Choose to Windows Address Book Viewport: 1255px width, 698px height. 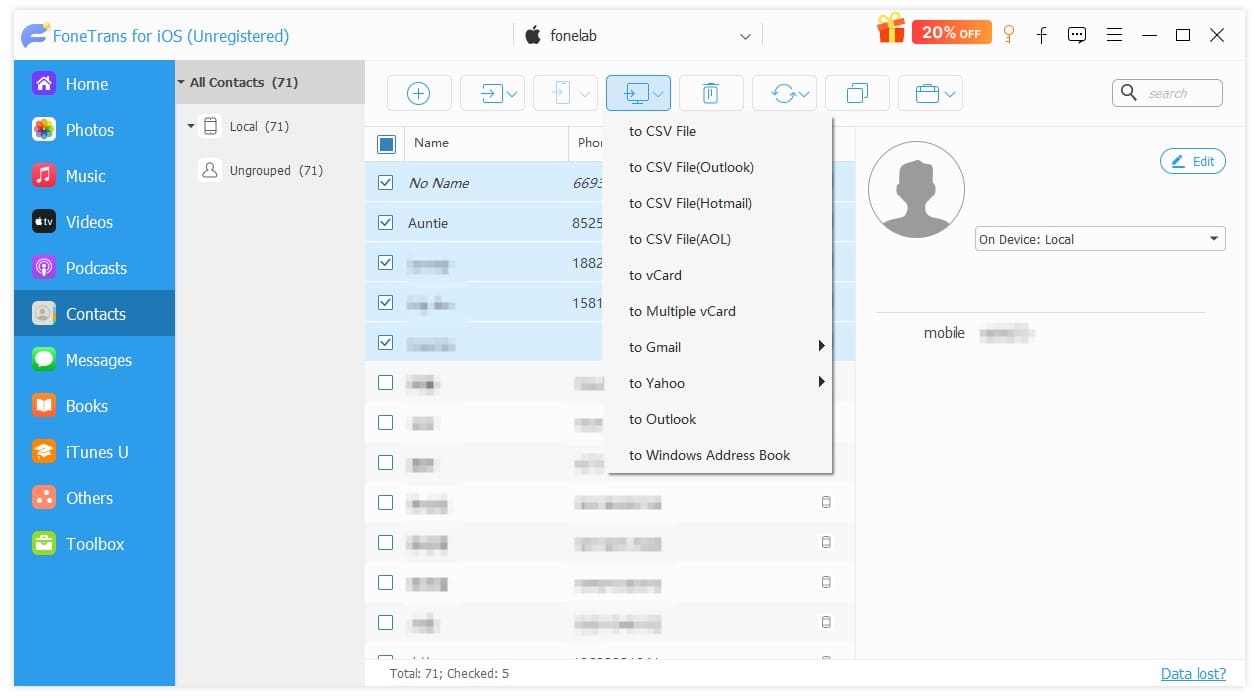pyautogui.click(x=719, y=455)
